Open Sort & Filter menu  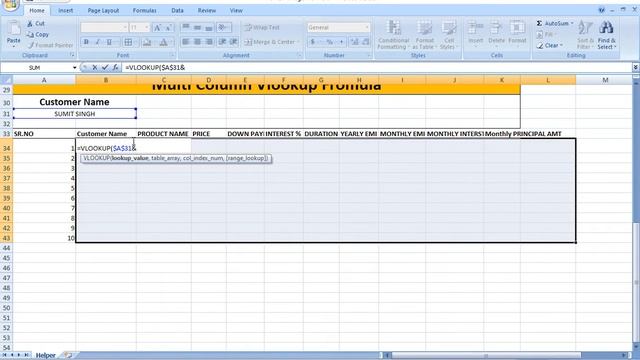[x=585, y=35]
